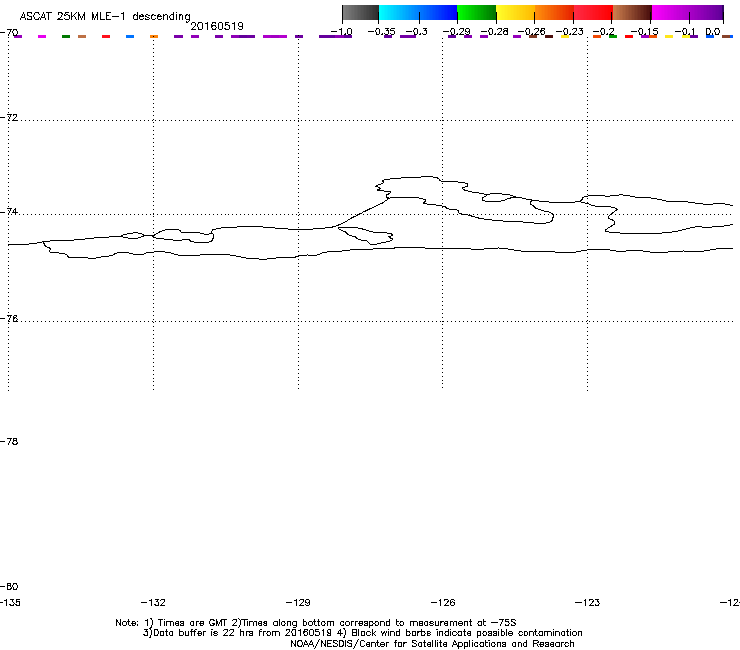Click the longitude label '-123'

point(588,602)
